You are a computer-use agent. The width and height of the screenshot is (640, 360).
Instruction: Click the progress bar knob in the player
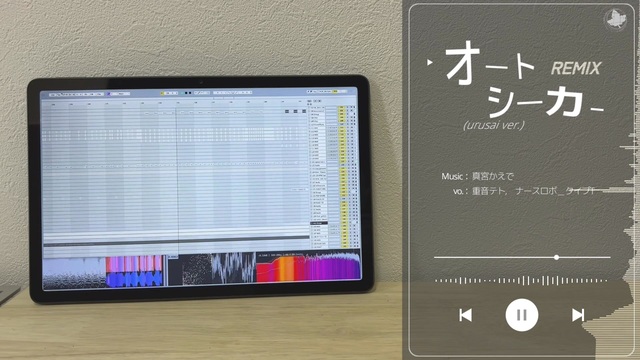(x=556, y=257)
